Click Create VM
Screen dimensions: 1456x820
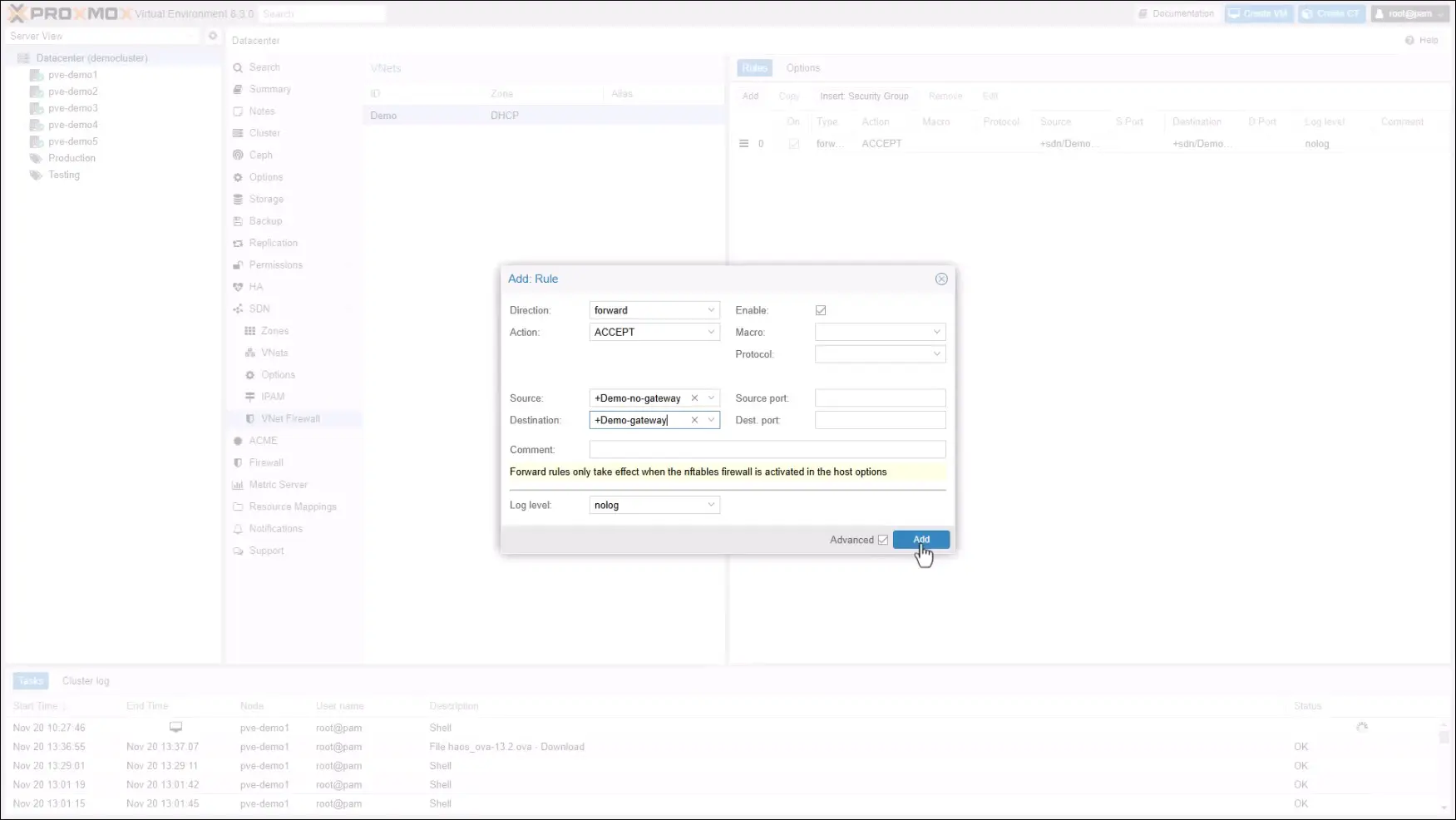click(x=1259, y=14)
